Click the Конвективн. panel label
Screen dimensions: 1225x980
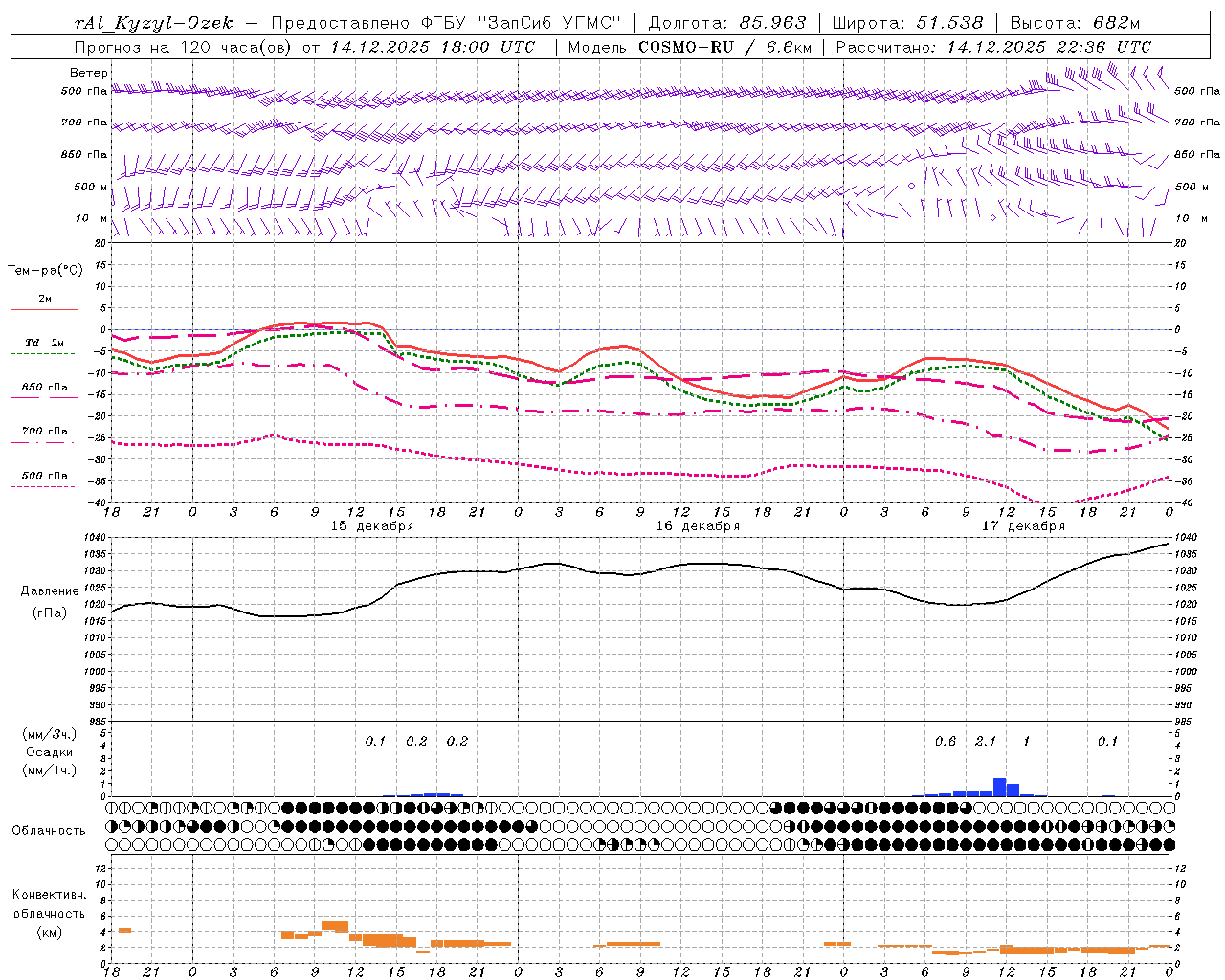coord(50,895)
